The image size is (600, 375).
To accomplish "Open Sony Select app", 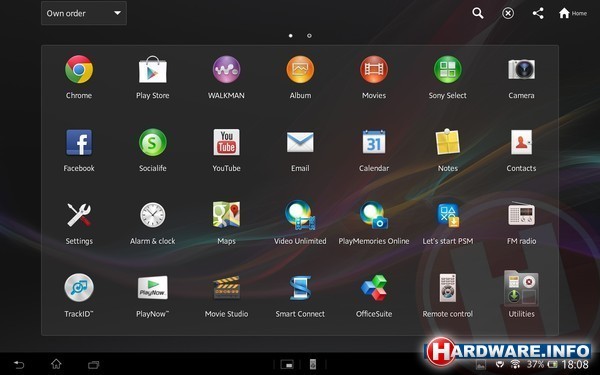I will (448, 70).
